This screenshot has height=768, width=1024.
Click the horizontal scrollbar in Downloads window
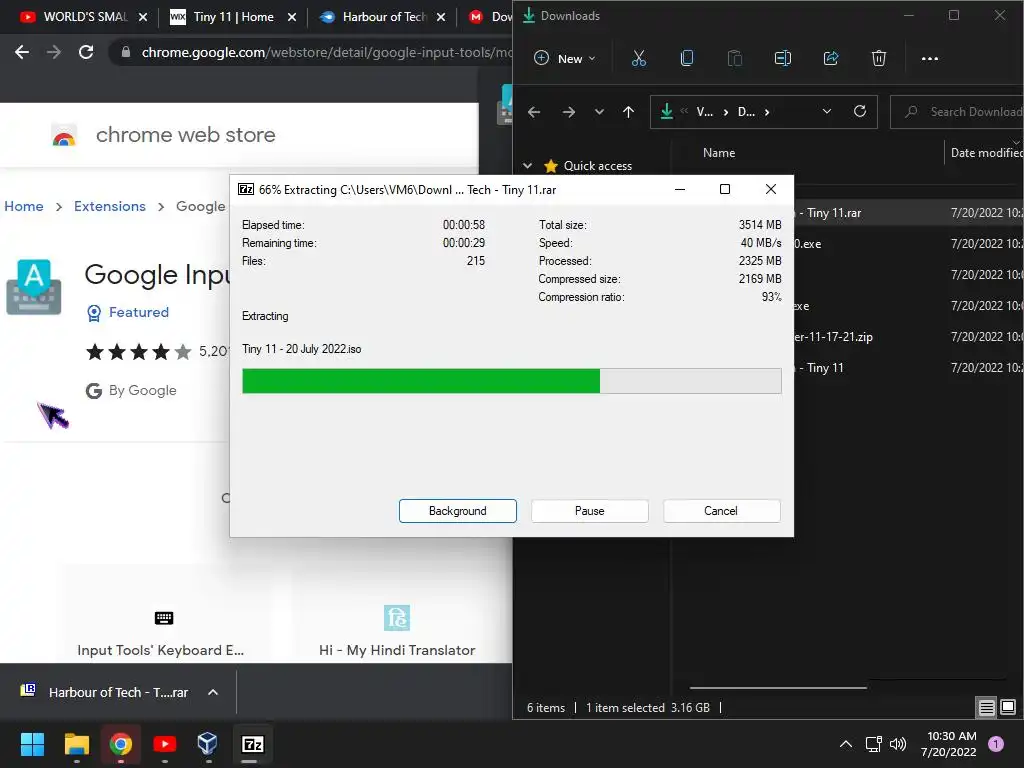click(x=778, y=688)
